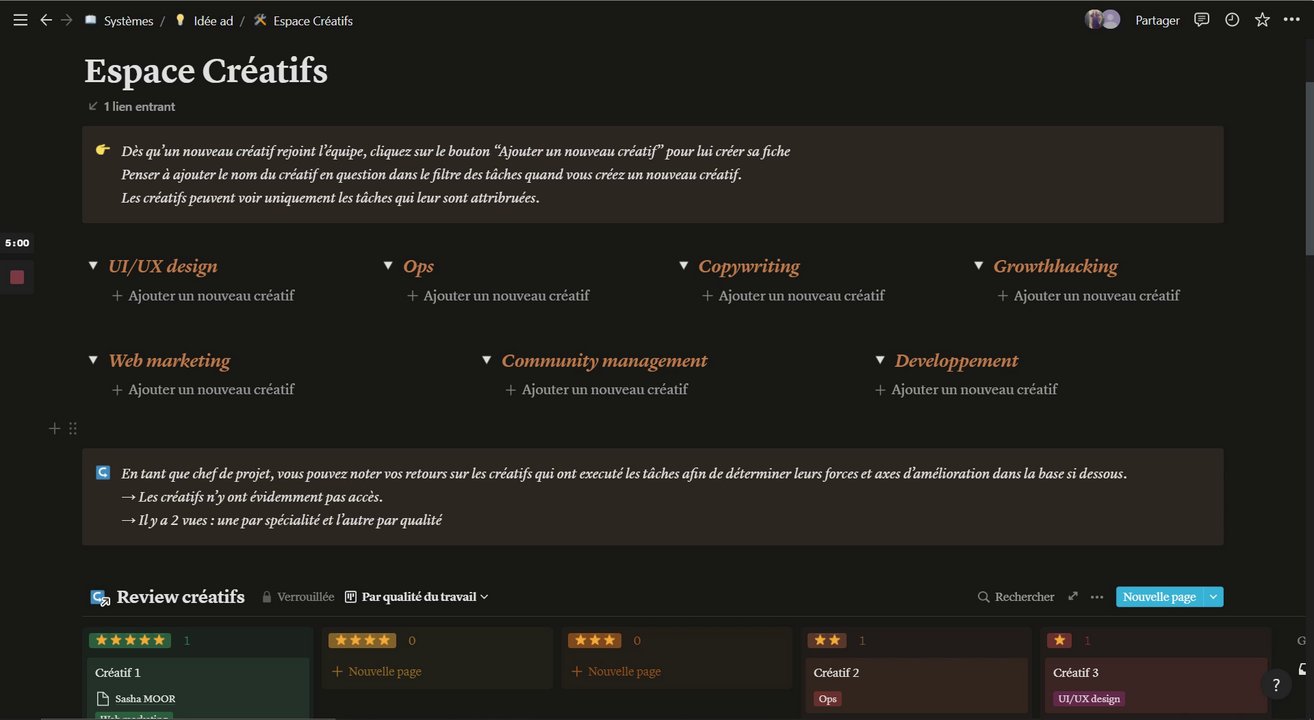Open the sidebar hamburger menu
This screenshot has width=1314, height=720.
[20, 20]
